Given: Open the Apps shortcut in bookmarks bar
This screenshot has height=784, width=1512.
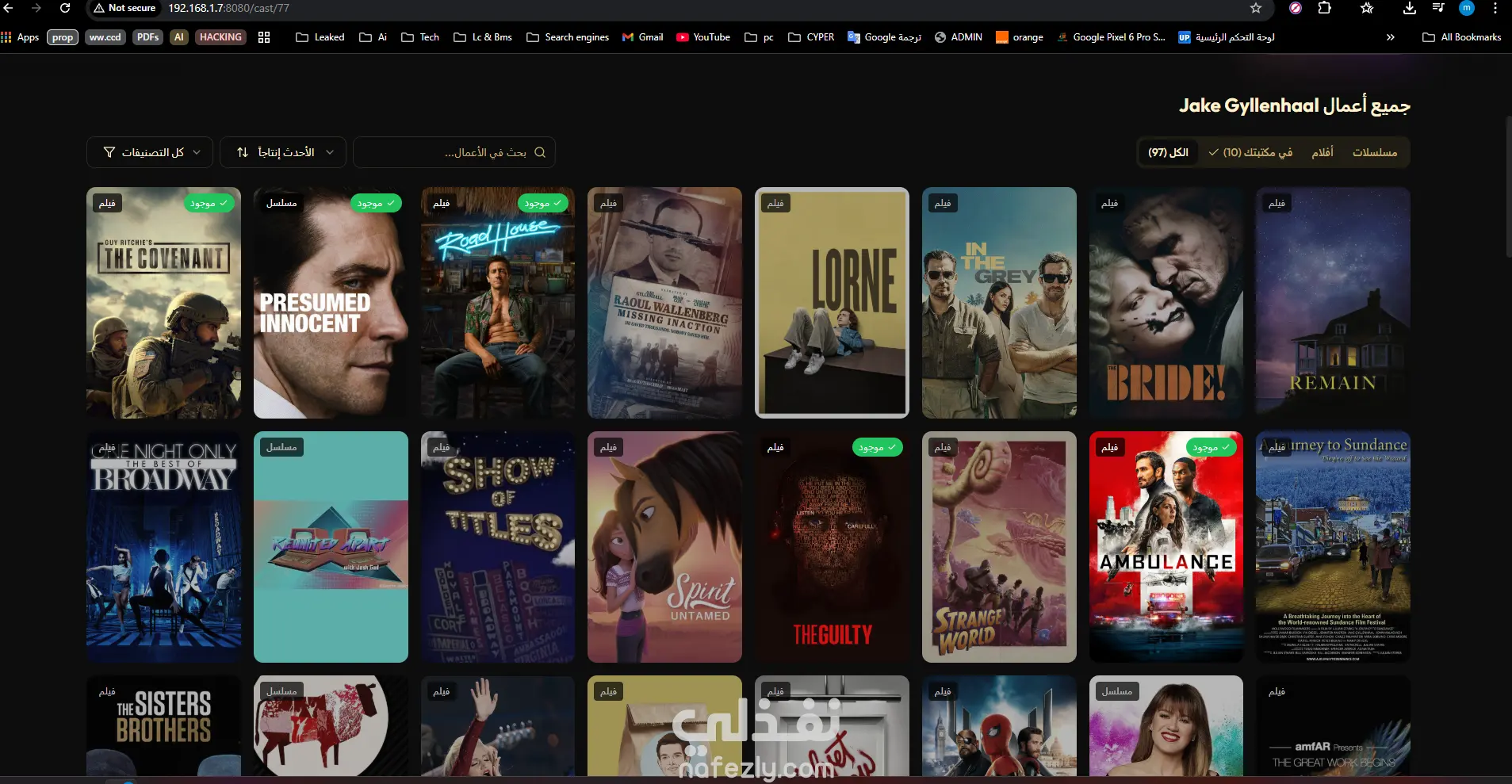Looking at the screenshot, I should coord(21,37).
